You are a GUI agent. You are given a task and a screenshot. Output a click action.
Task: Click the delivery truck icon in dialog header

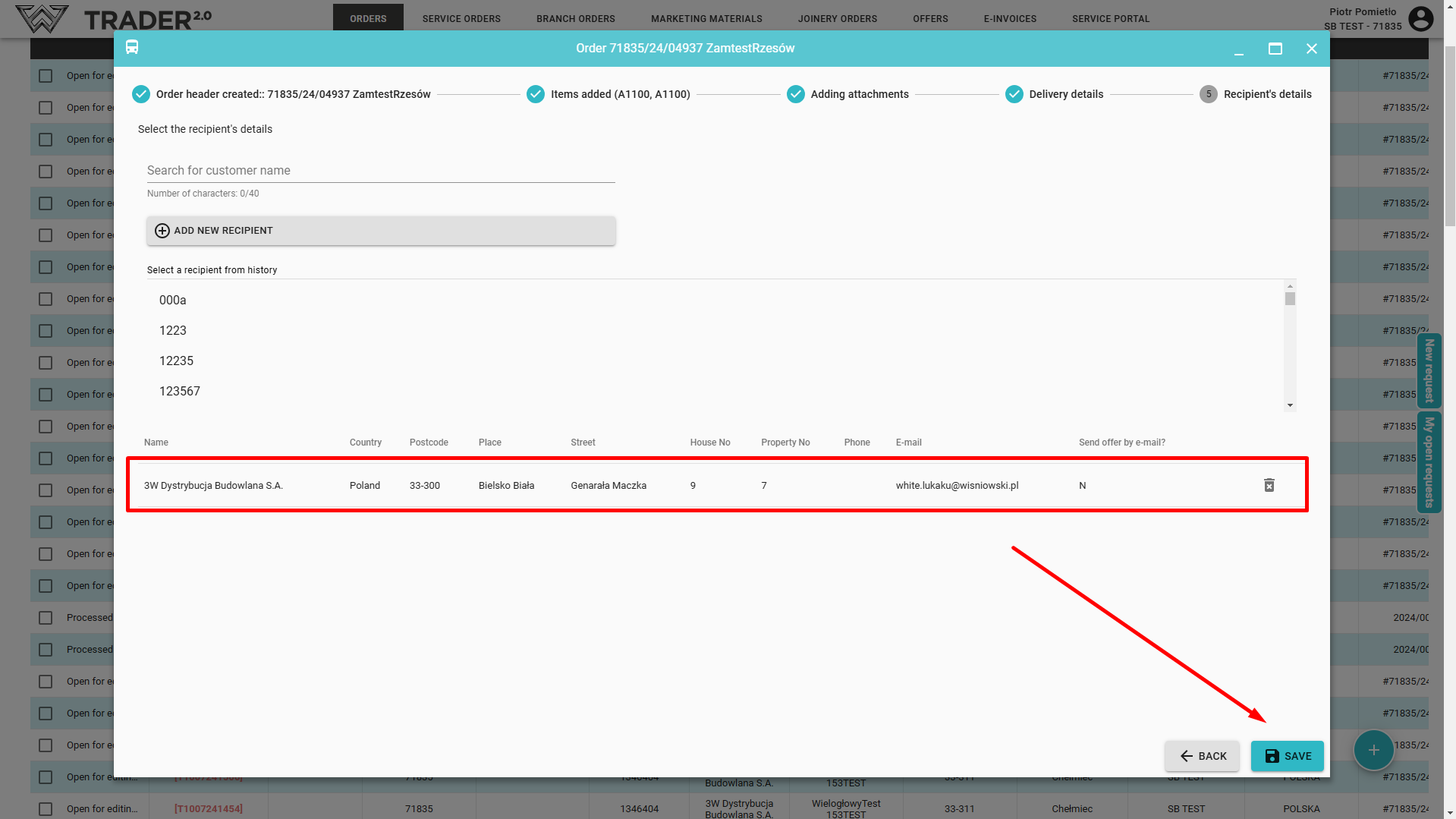point(132,48)
